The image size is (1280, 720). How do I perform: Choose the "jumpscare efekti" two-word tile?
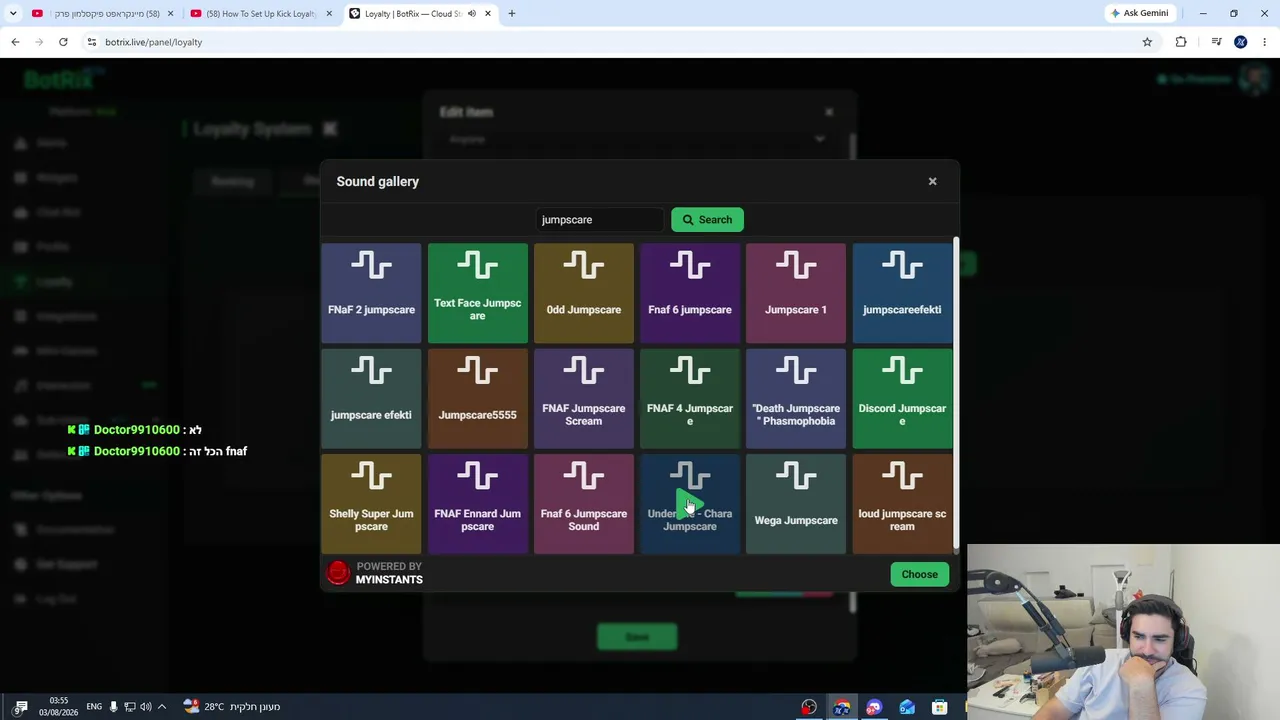371,399
